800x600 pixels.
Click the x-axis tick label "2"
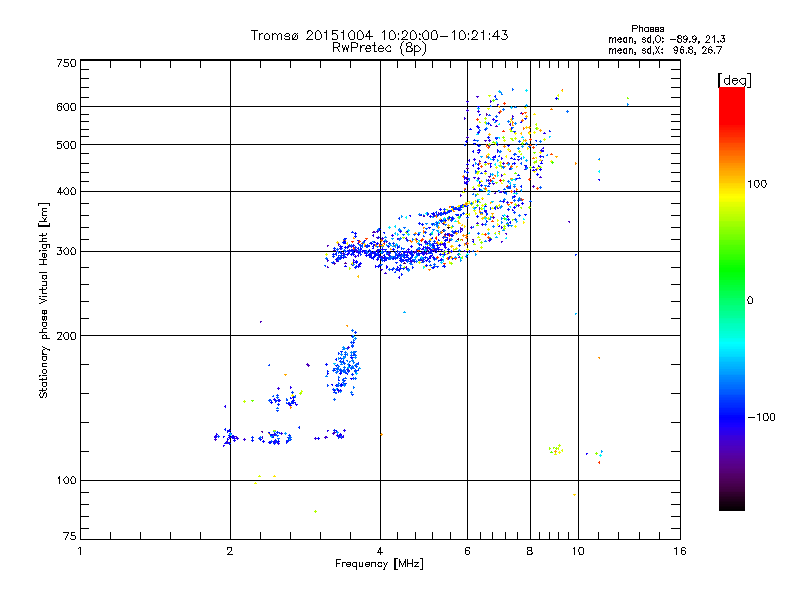(x=230, y=551)
